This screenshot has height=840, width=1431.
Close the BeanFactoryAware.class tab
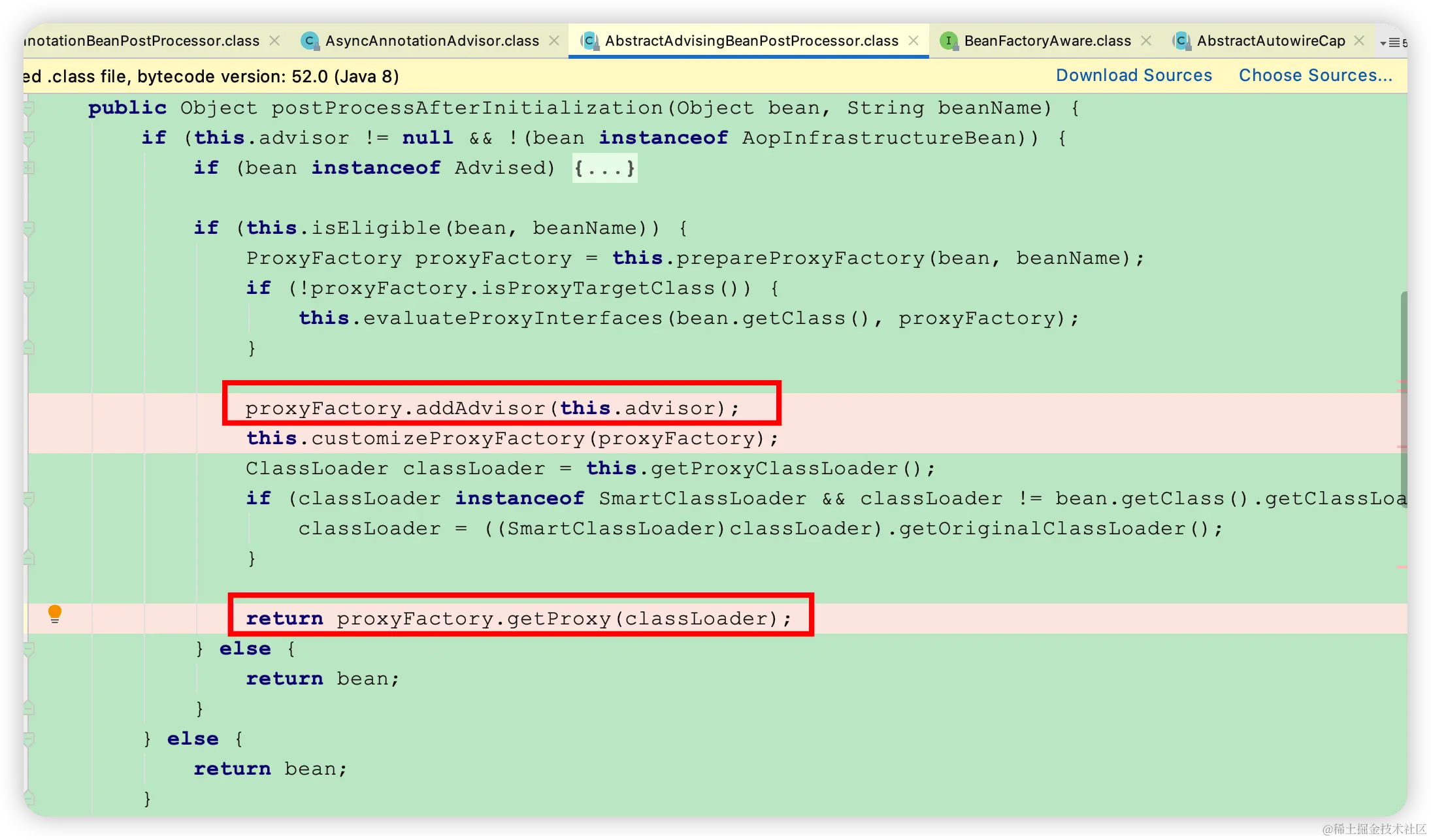click(x=1146, y=40)
